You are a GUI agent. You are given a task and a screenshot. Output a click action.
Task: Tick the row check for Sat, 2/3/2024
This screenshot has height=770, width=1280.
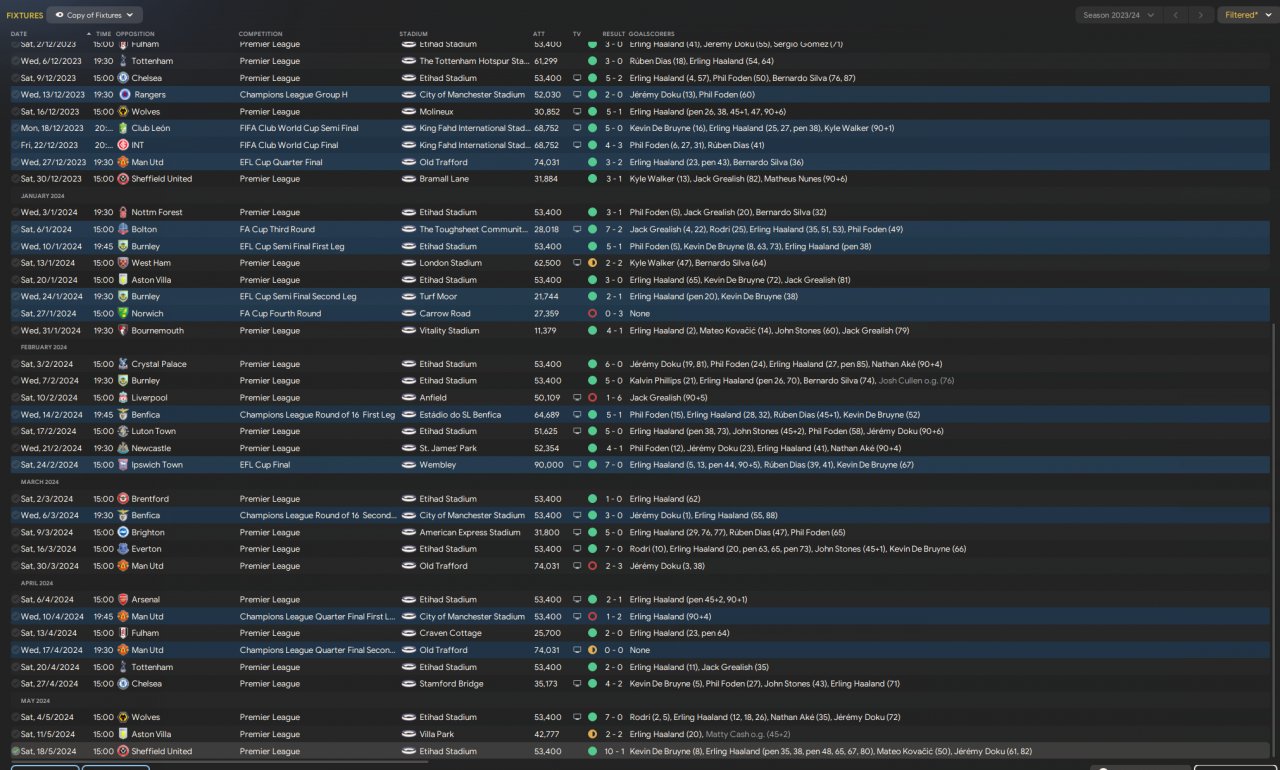[15, 499]
